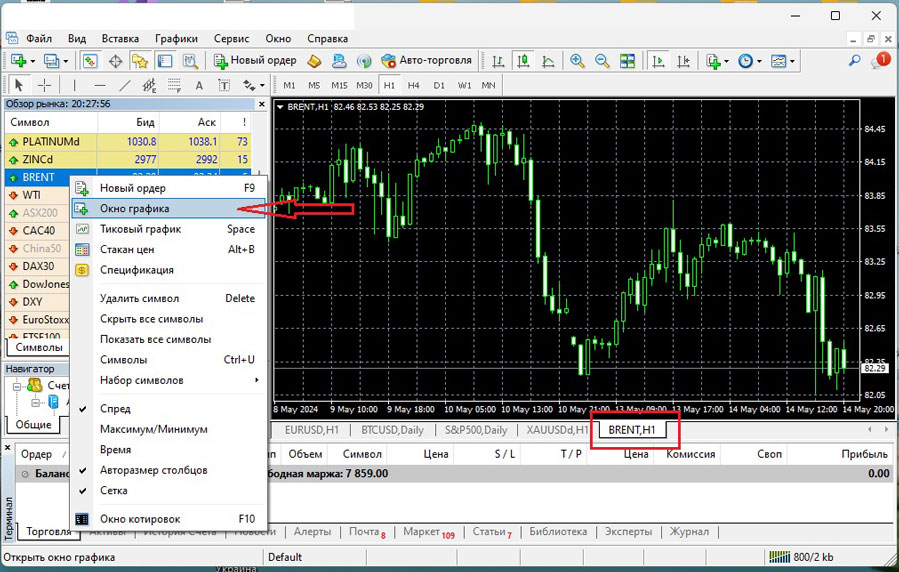Choose Стакан цен in context menu

tap(169, 250)
